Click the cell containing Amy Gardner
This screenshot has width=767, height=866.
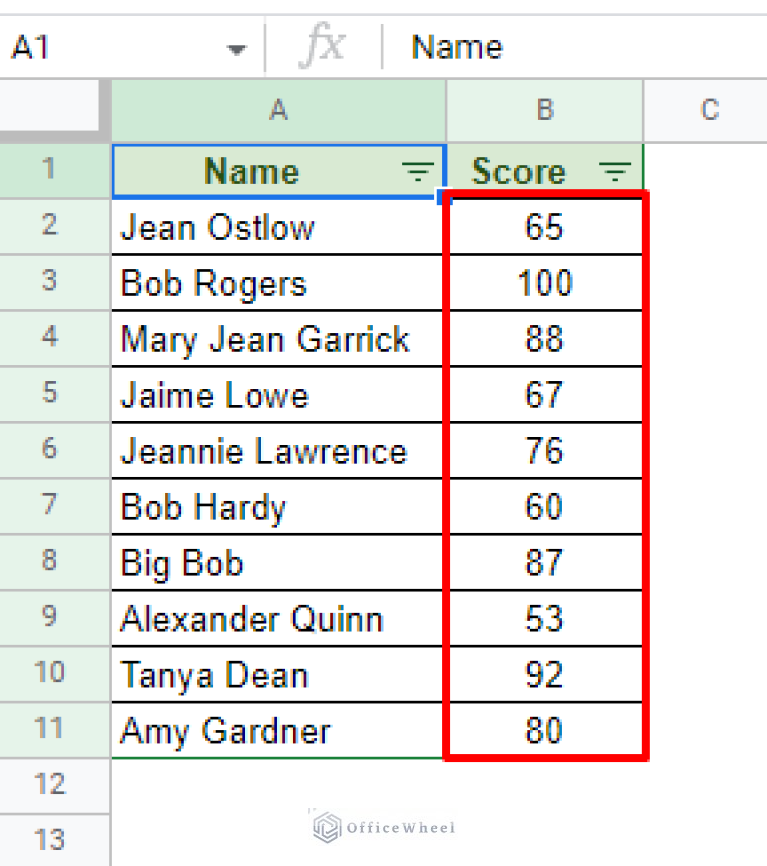[x=277, y=730]
